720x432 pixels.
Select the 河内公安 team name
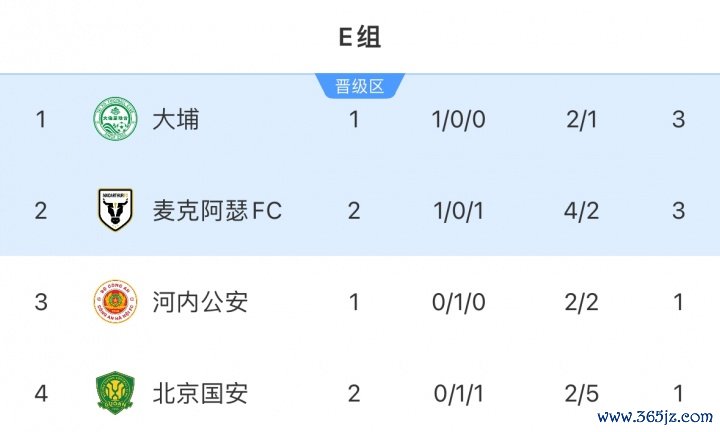(200, 301)
